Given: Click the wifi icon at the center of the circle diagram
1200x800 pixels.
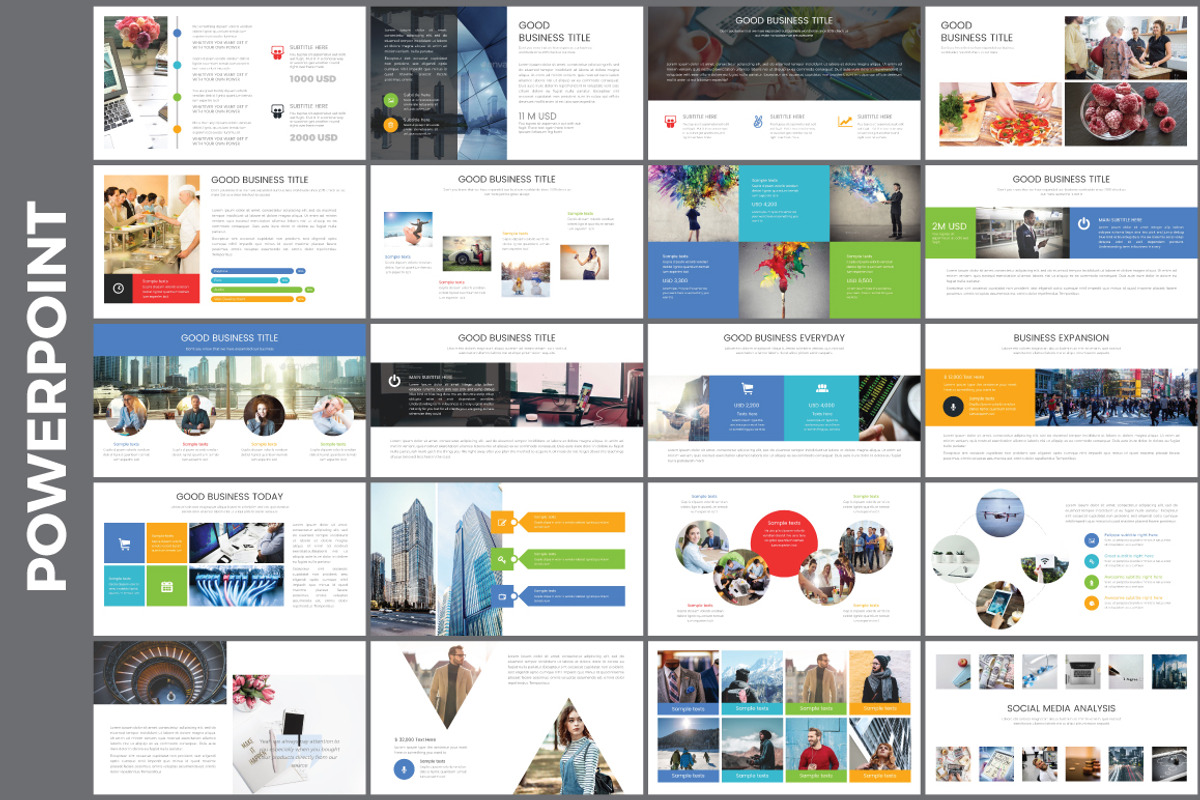Looking at the screenshot, I should point(1043,562).
